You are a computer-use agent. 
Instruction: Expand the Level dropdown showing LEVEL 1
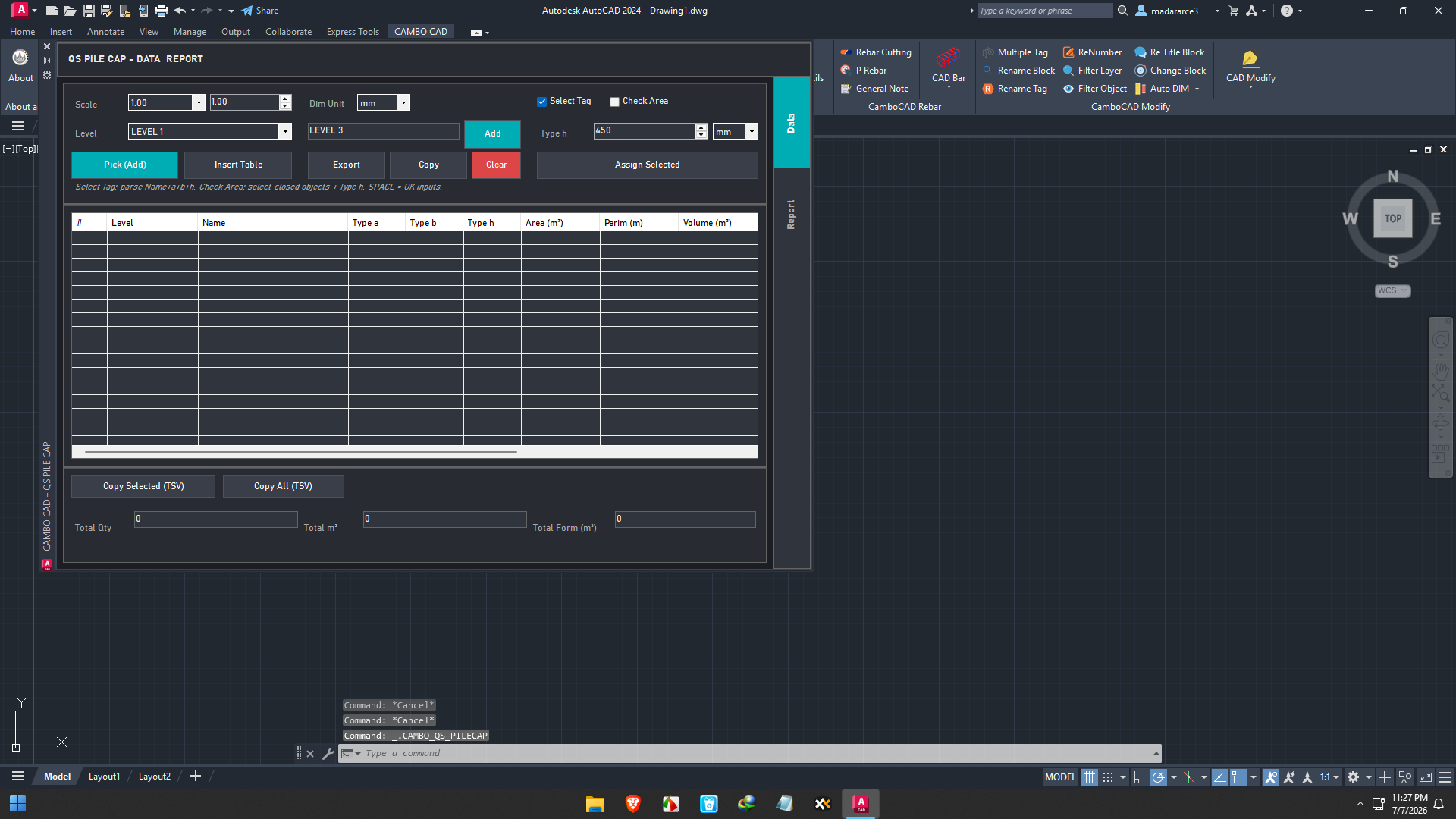coord(285,132)
